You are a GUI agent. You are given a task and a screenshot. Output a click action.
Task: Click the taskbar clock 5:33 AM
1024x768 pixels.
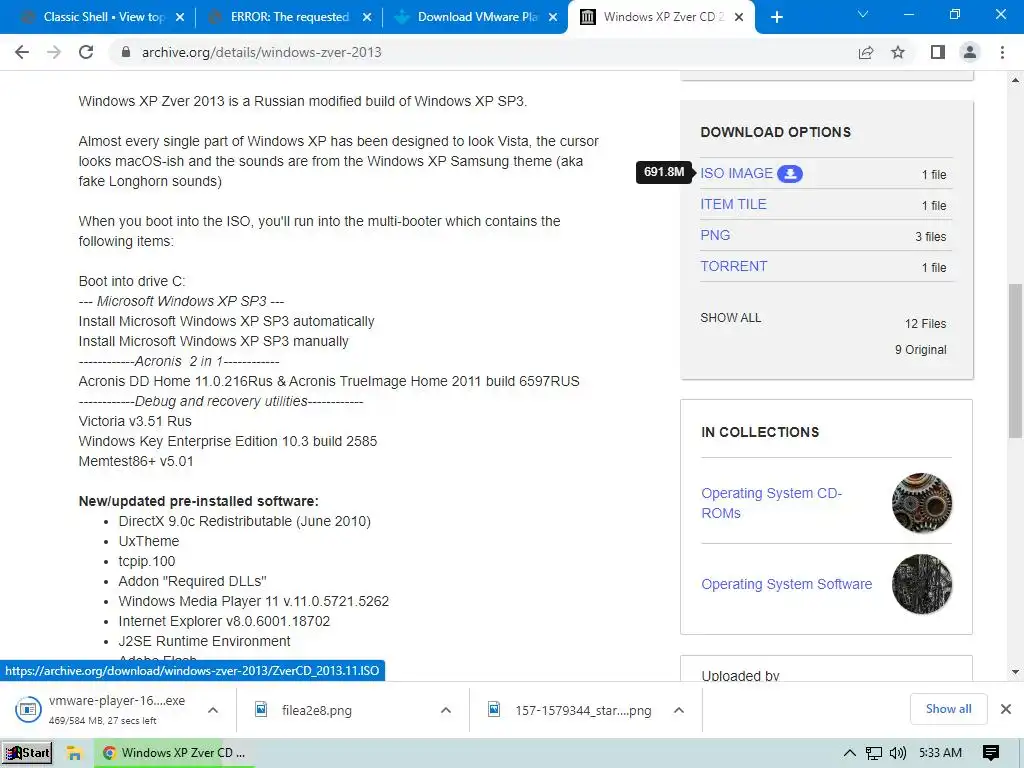coord(940,753)
